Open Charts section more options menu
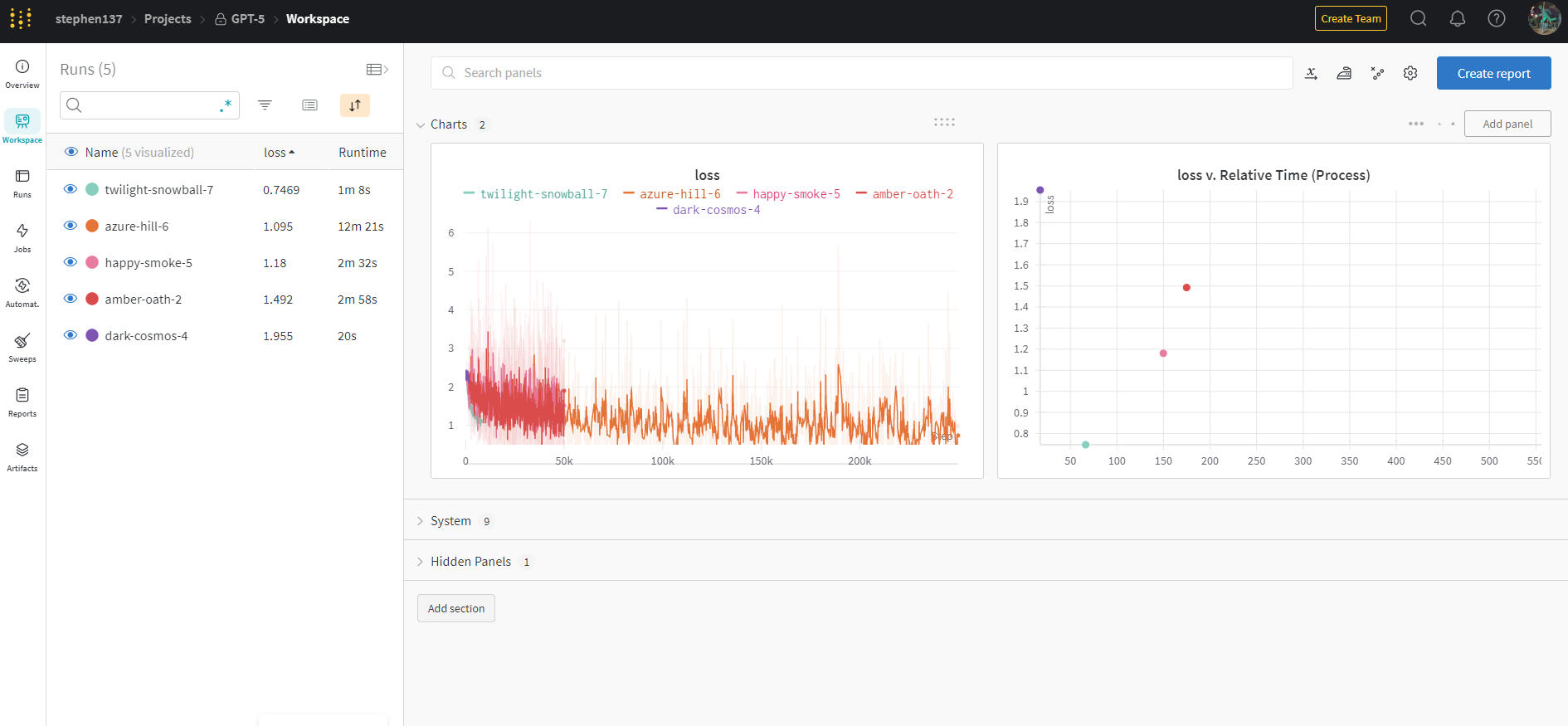 [1416, 124]
